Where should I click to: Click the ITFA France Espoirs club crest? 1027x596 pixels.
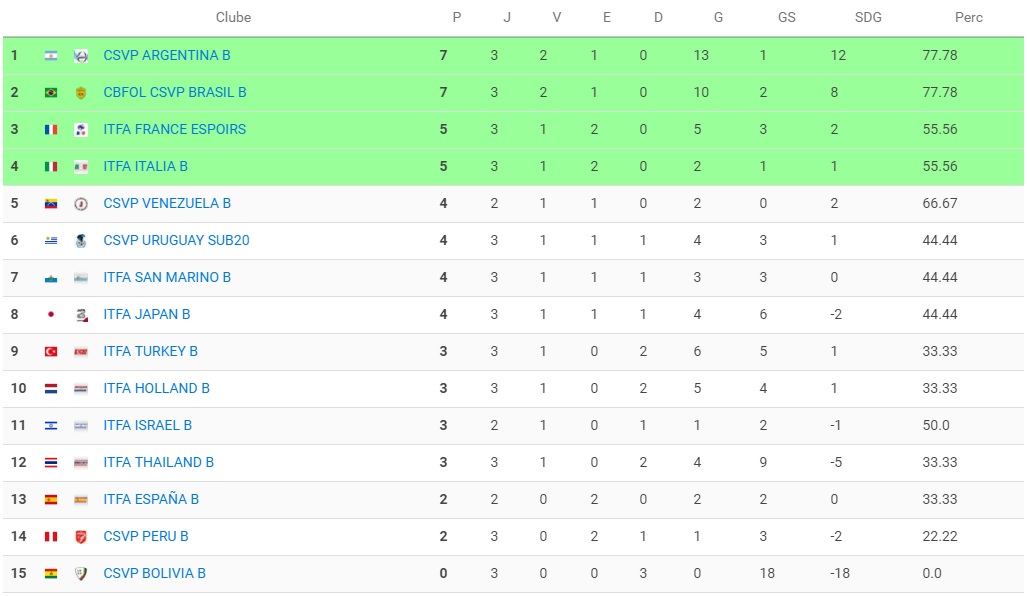[81, 130]
